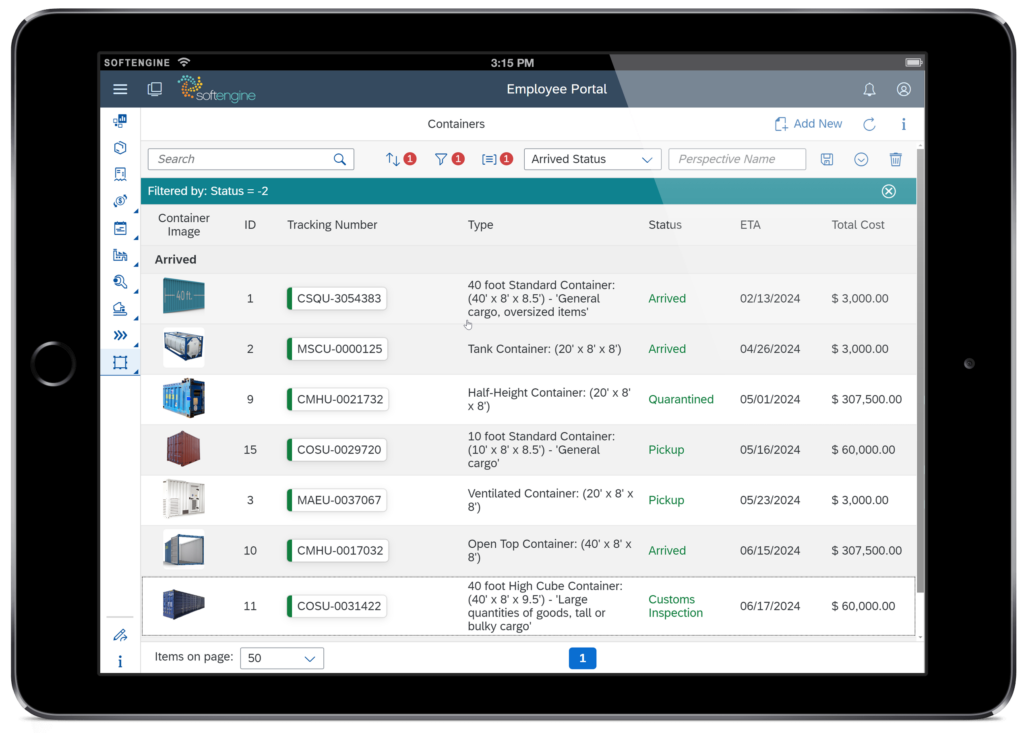Clear the Status filter with the X
The image size is (1024, 733).
[888, 191]
